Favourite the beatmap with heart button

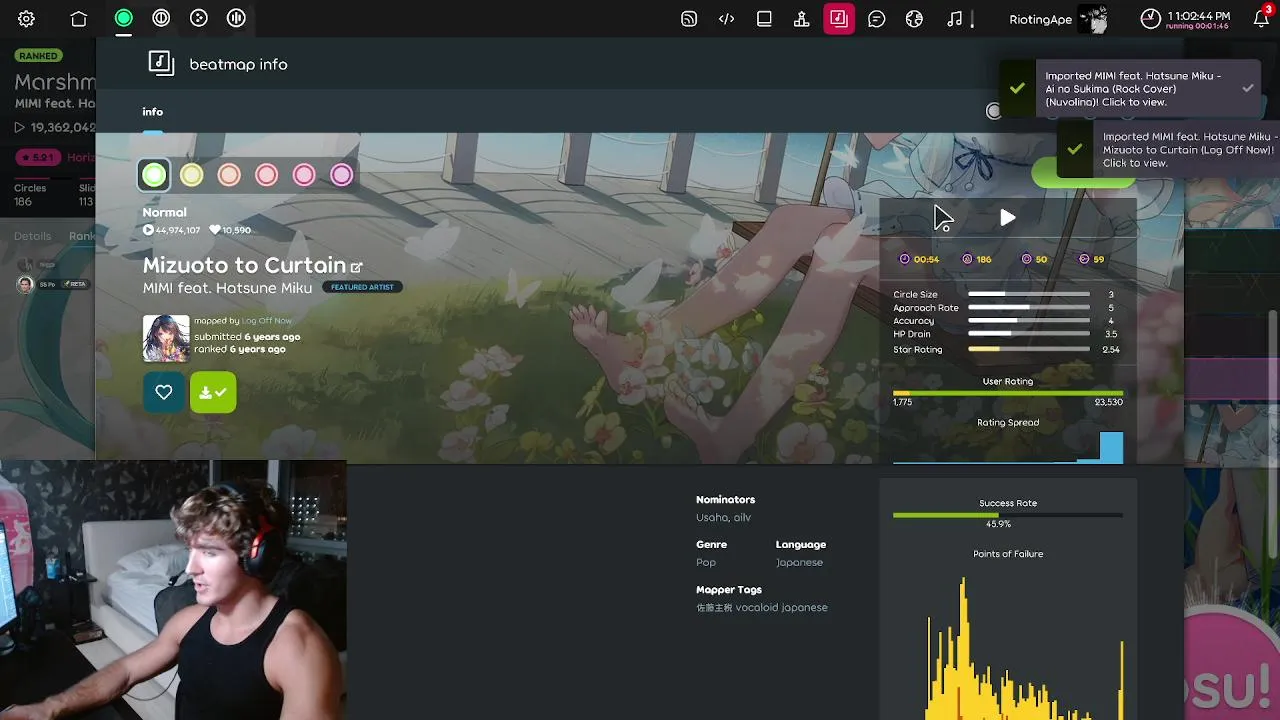coord(164,392)
